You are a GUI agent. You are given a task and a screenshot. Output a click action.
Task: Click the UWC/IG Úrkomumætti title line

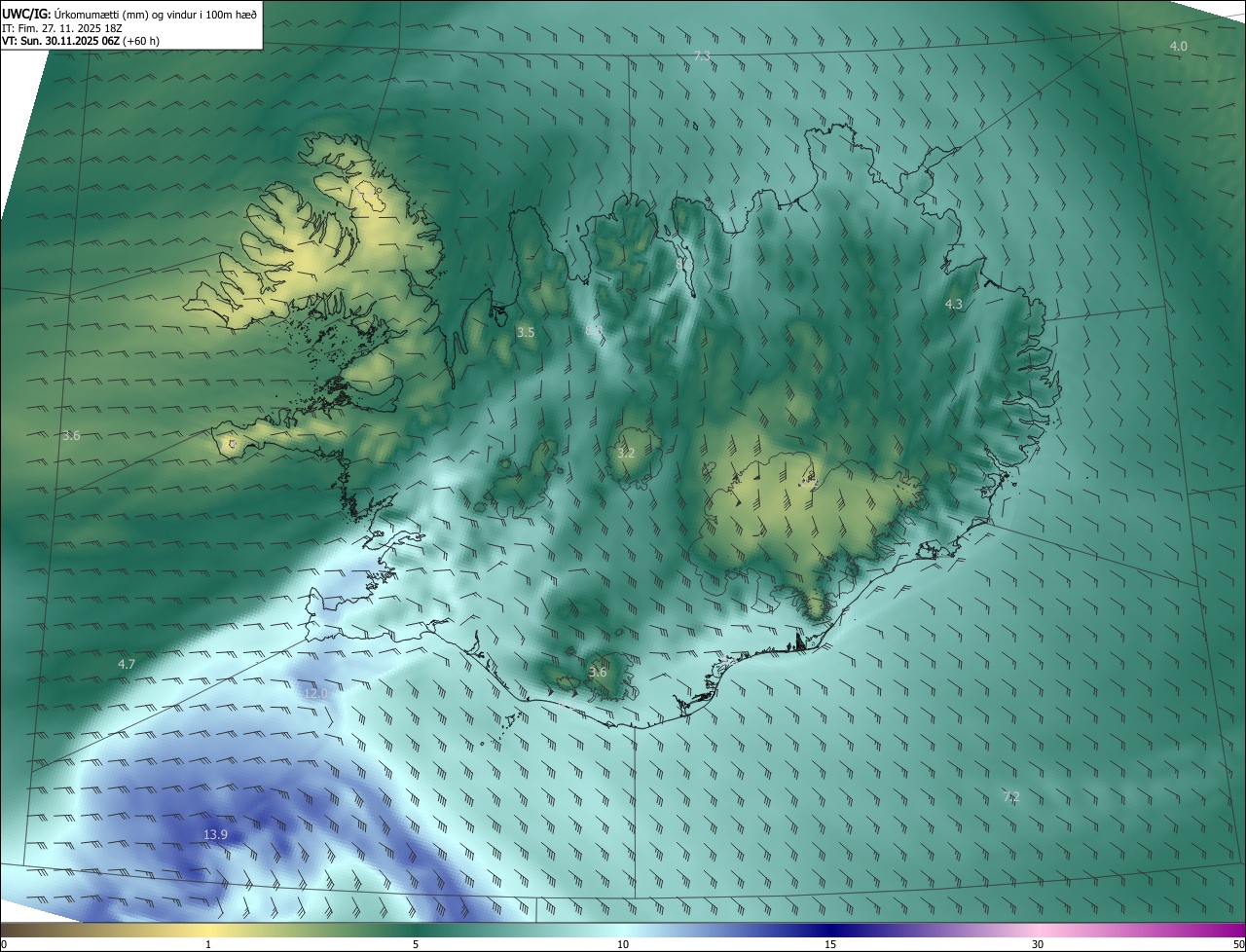point(129,13)
